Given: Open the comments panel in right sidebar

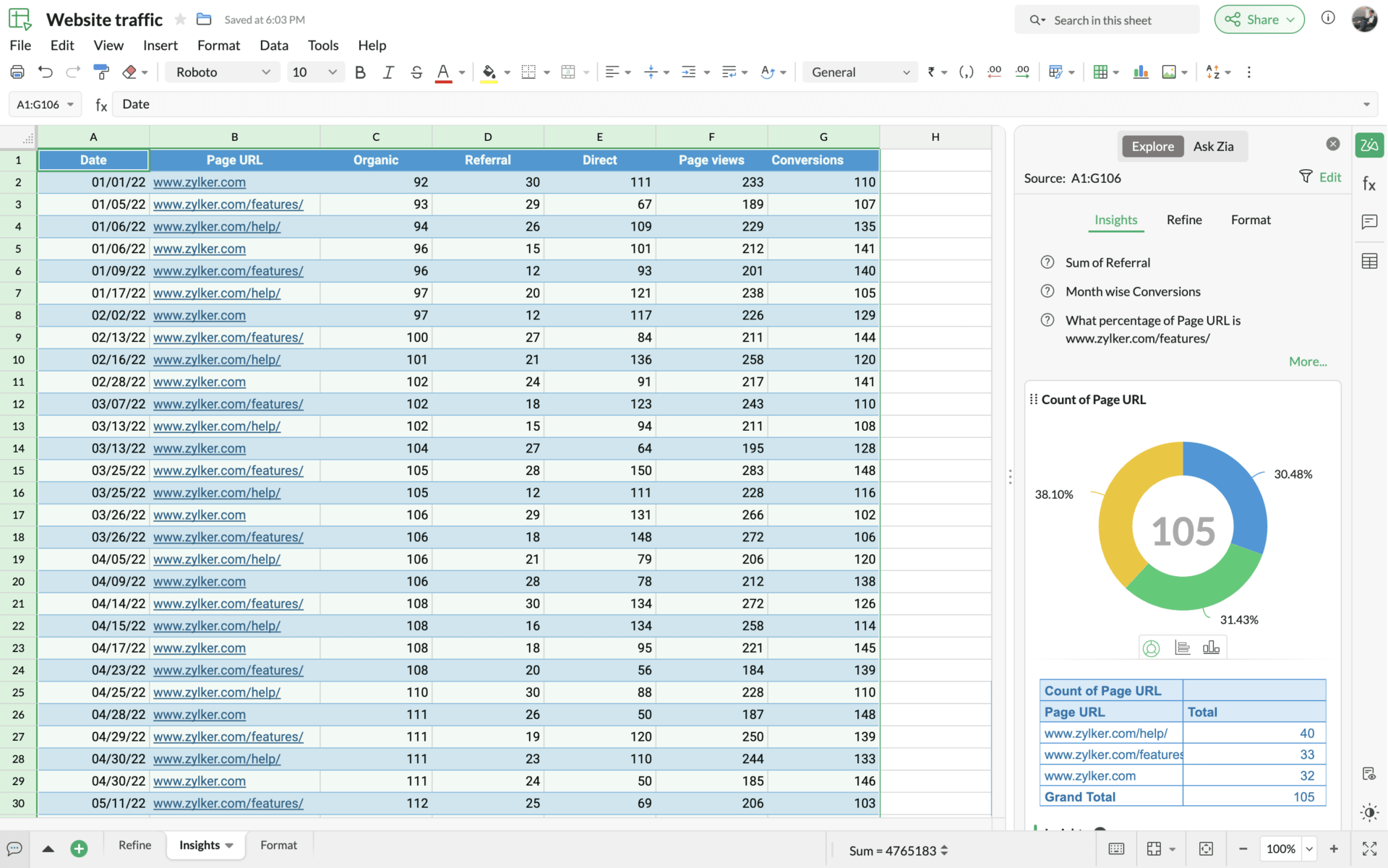Looking at the screenshot, I should (x=1368, y=222).
